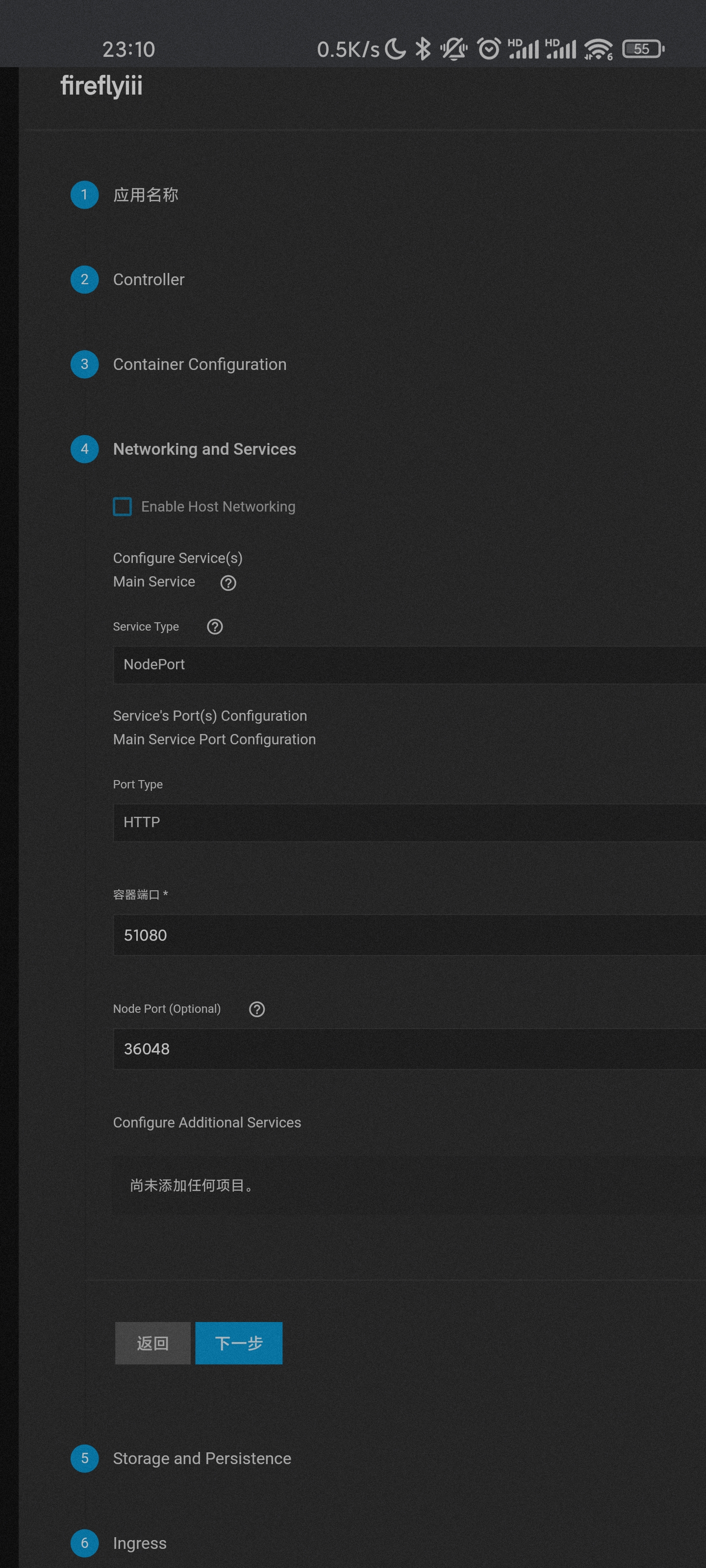Click the fireflyiii title text

pos(101,86)
